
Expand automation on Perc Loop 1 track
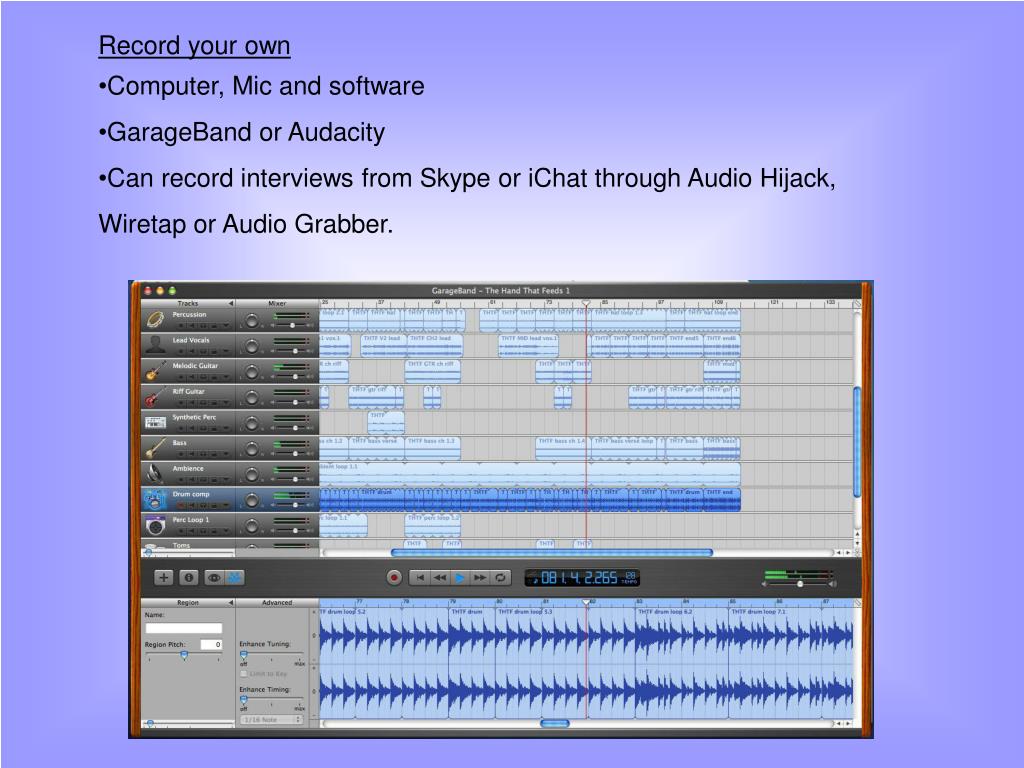[x=226, y=532]
